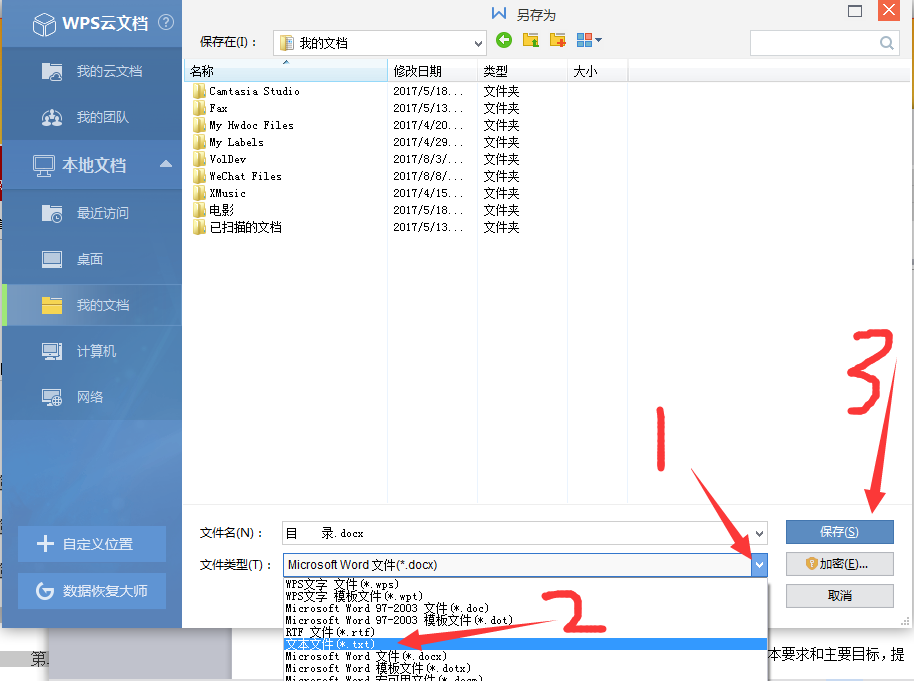
Task: Maximize the 另存为 dialog window
Action: (x=855, y=10)
